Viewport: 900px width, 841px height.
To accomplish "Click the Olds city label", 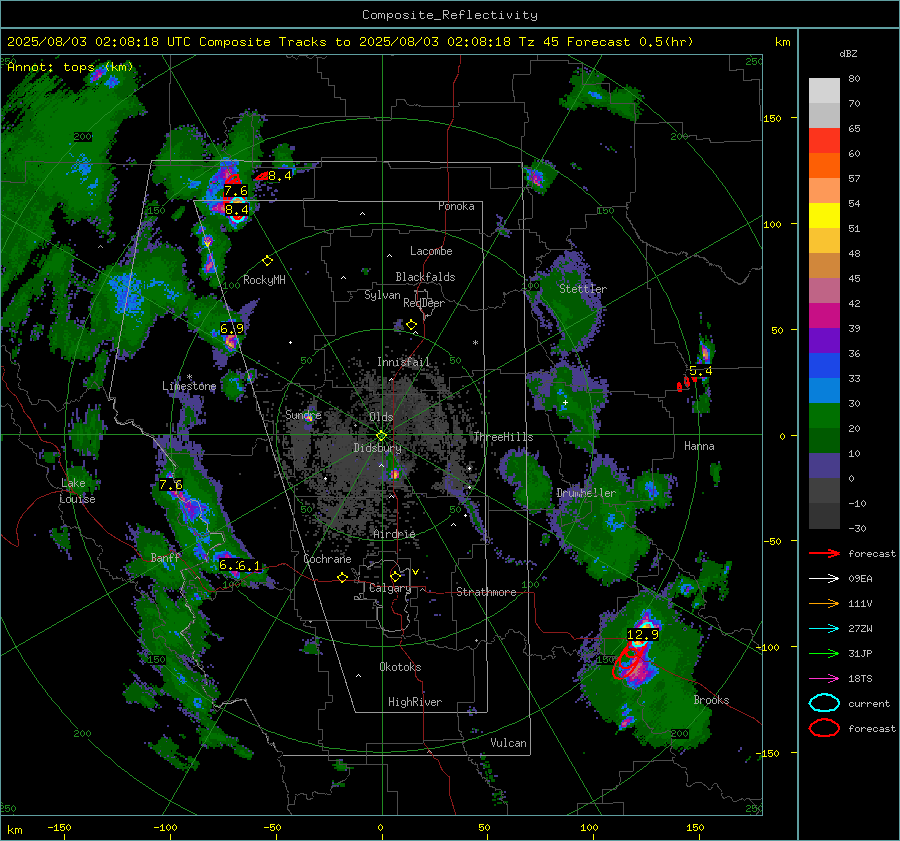I will coord(381,417).
